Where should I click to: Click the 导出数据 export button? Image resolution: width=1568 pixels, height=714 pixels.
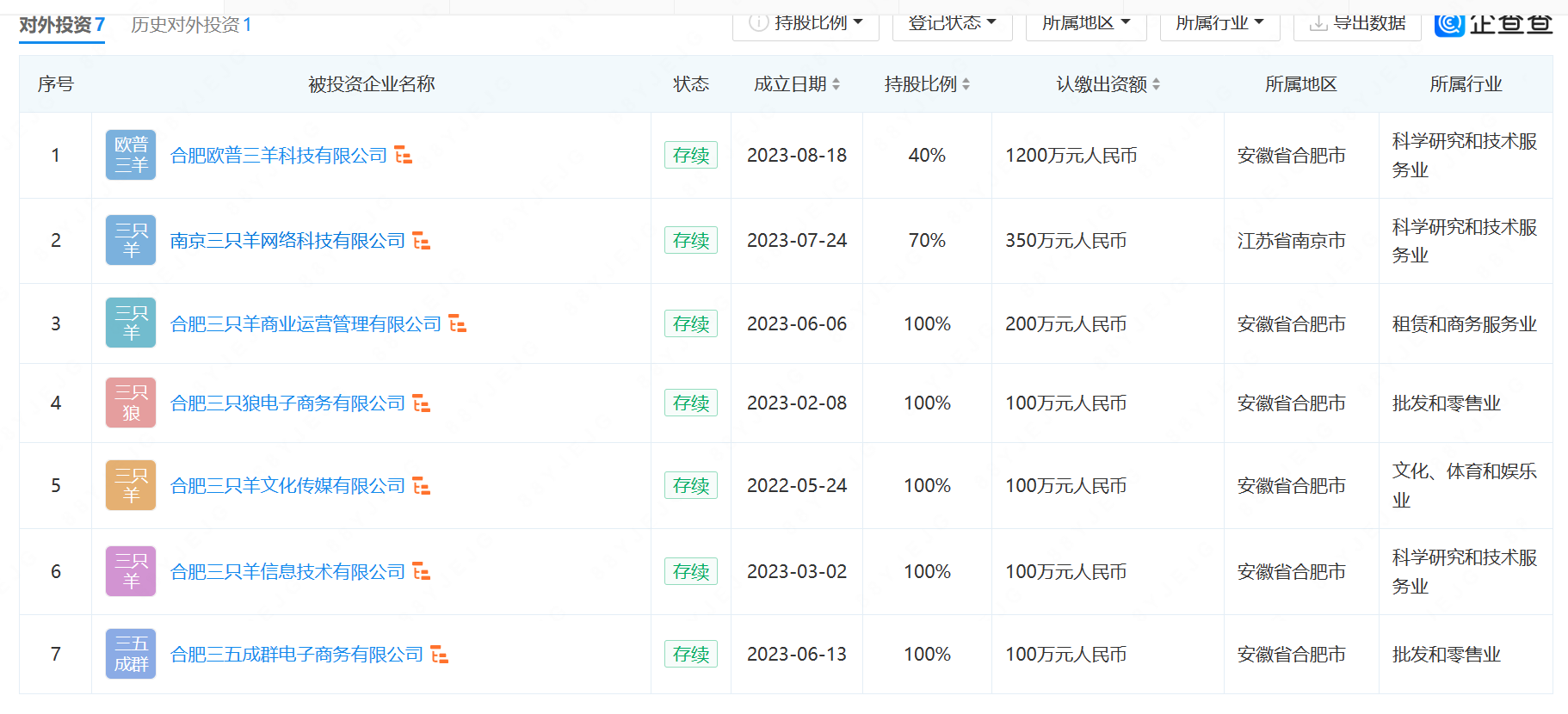pyautogui.click(x=1357, y=24)
